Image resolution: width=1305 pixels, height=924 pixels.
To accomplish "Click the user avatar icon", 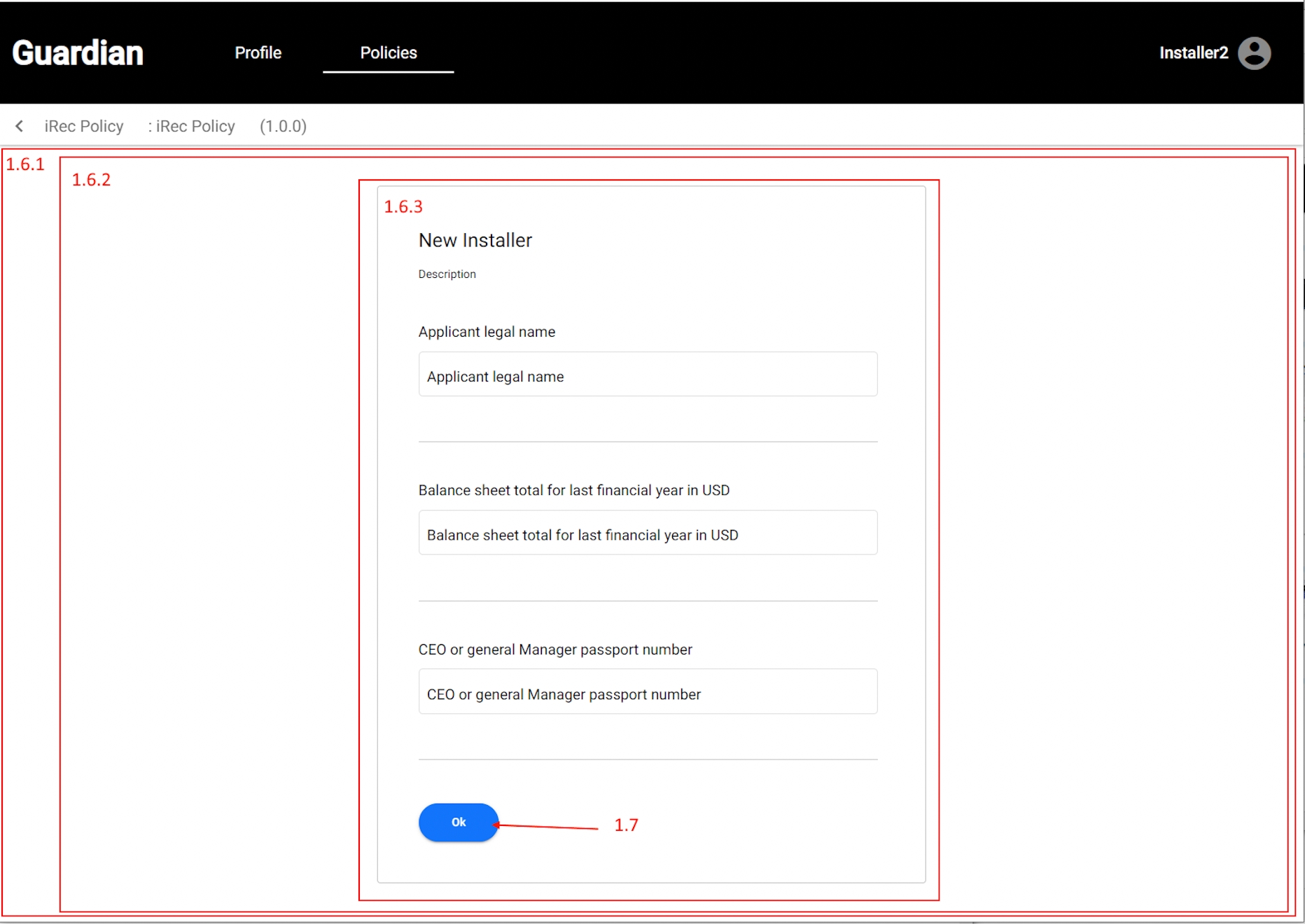I will pyautogui.click(x=1254, y=53).
